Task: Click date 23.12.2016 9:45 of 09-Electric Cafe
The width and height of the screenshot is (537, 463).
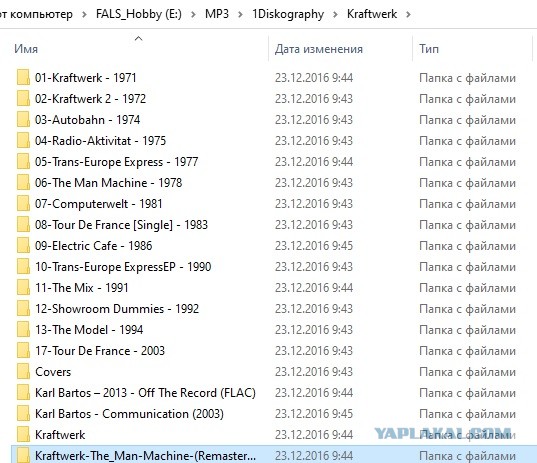Action: click(314, 246)
